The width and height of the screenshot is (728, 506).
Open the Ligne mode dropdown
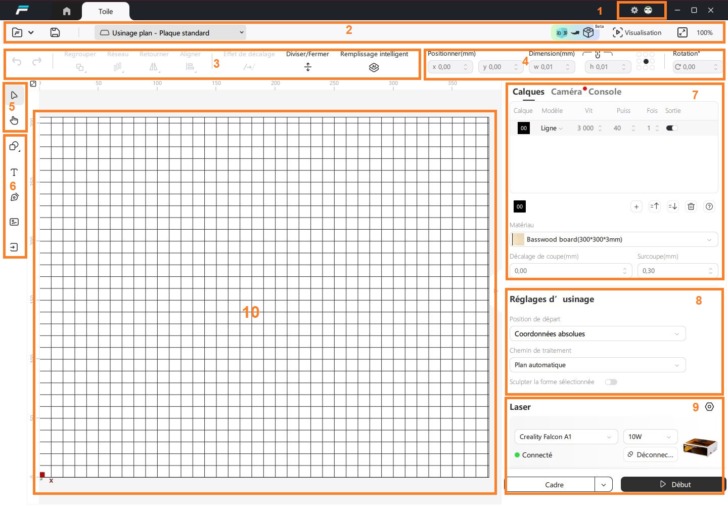551,128
